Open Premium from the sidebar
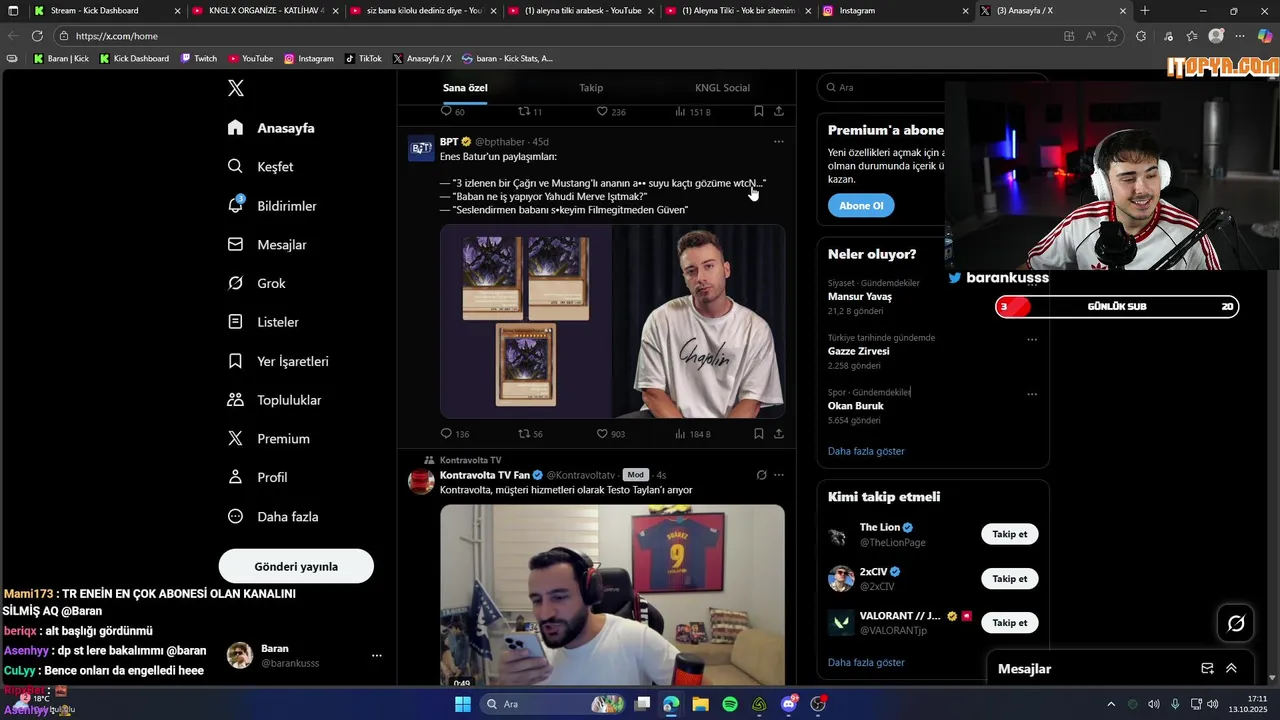Viewport: 1280px width, 720px height. click(x=268, y=439)
